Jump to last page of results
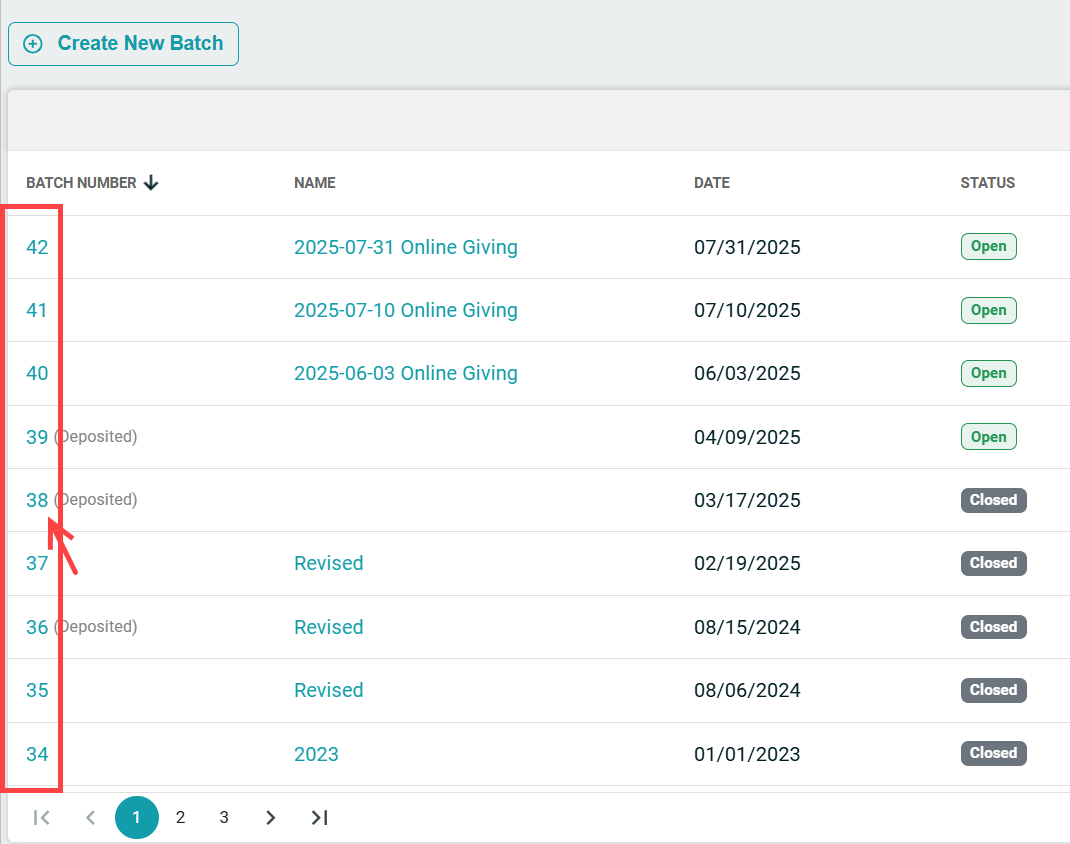Viewport: 1070px width, 844px height. click(x=319, y=818)
